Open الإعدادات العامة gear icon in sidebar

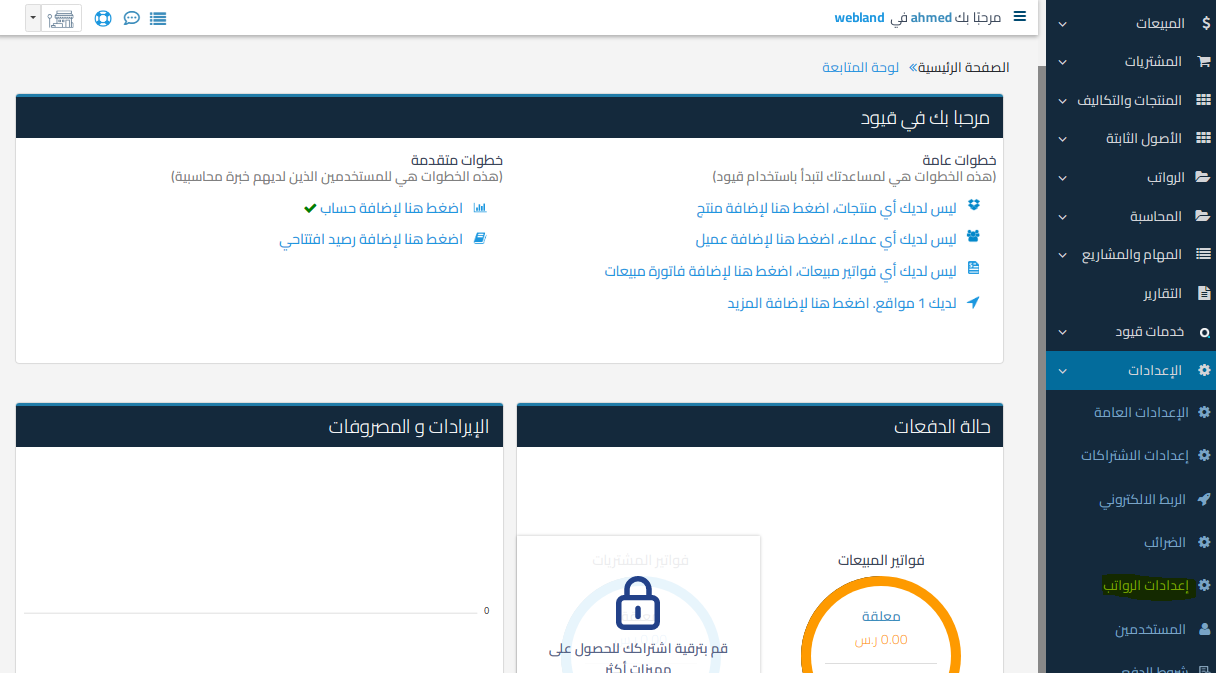pos(1205,412)
